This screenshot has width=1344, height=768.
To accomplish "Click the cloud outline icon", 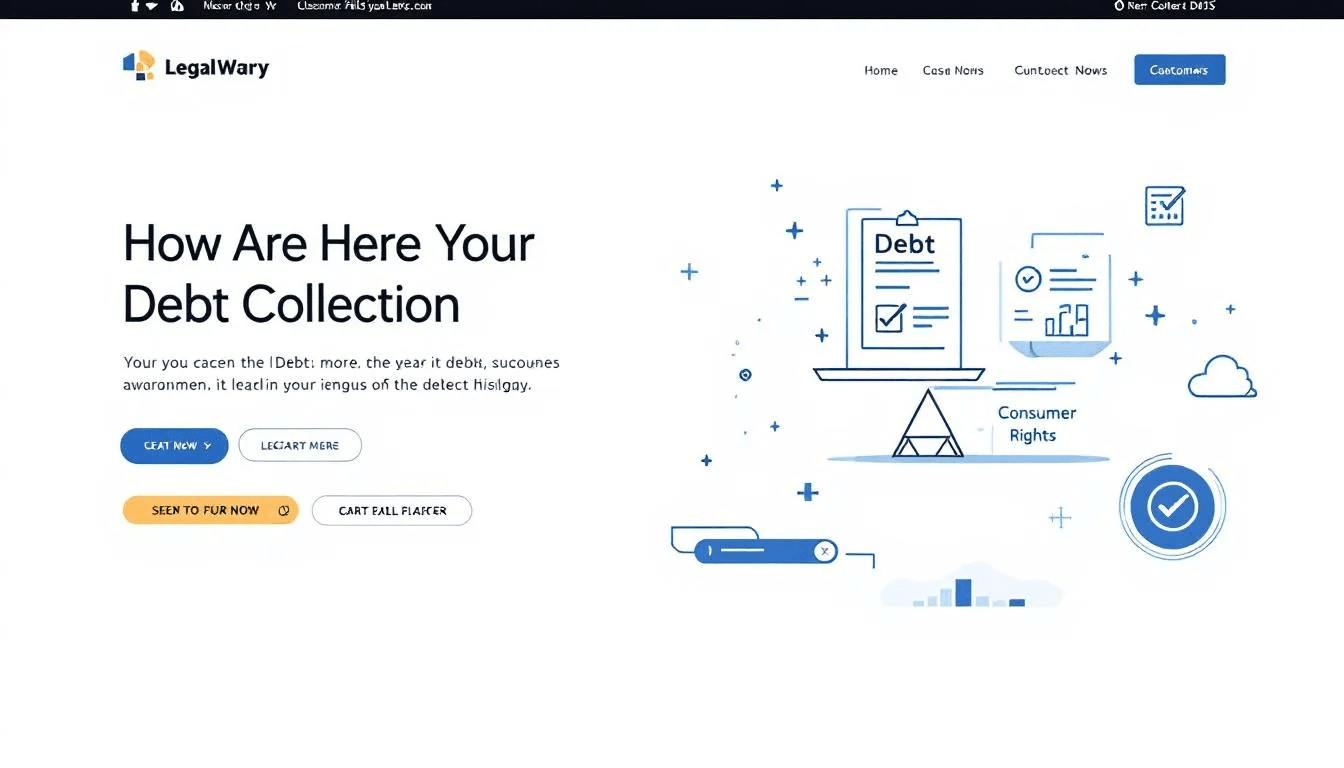I will pos(1221,378).
